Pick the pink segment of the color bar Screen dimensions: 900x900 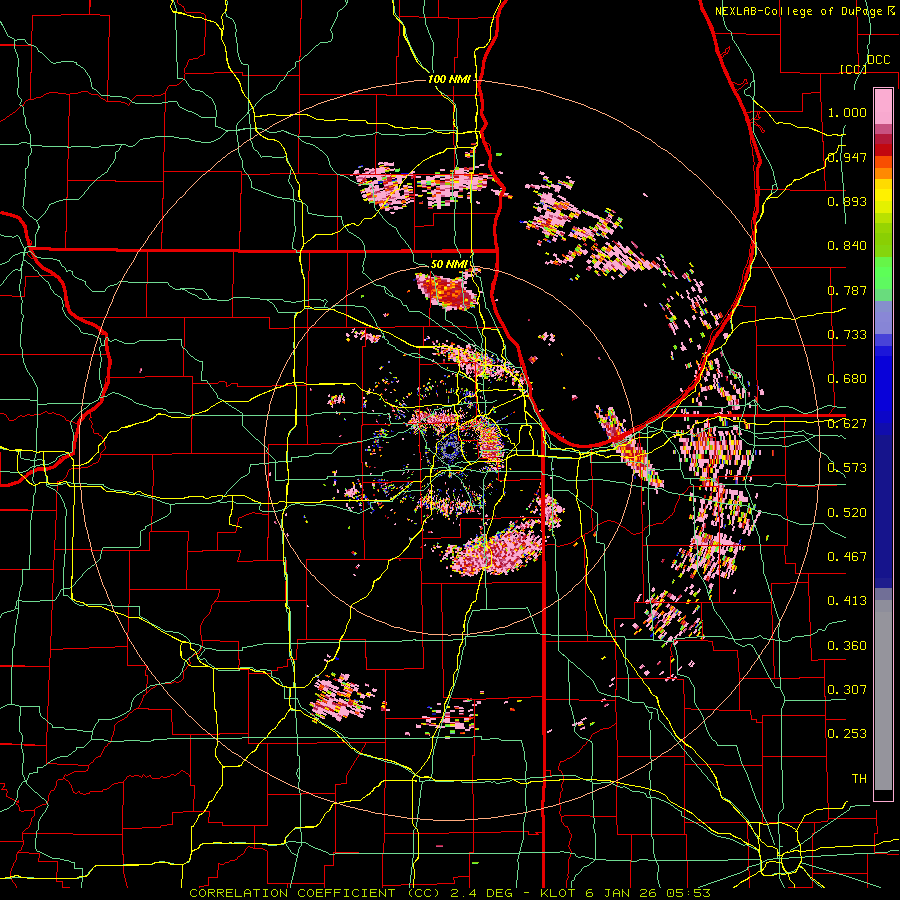(883, 106)
